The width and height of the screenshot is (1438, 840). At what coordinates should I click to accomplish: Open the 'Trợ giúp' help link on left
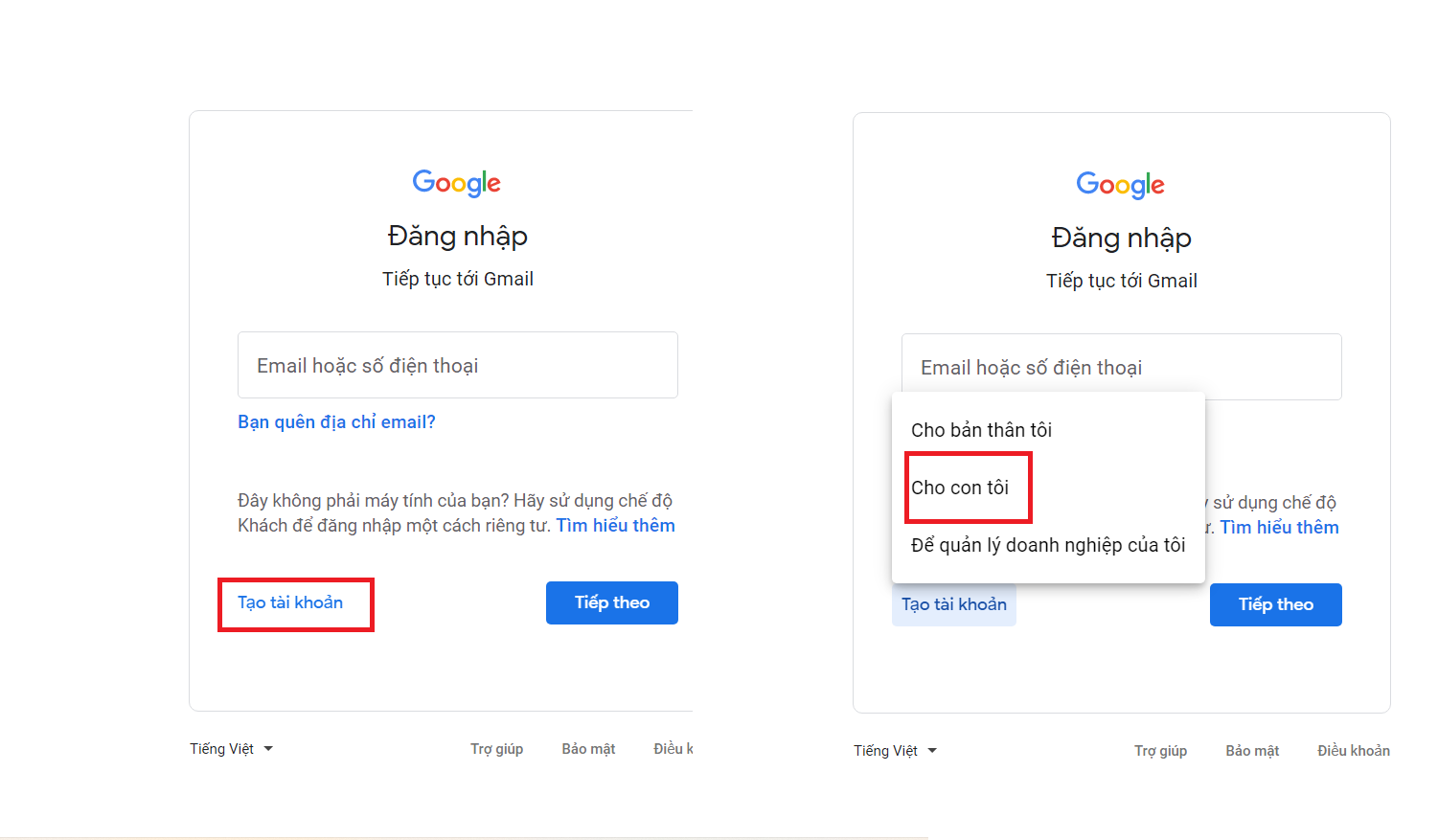tap(497, 748)
